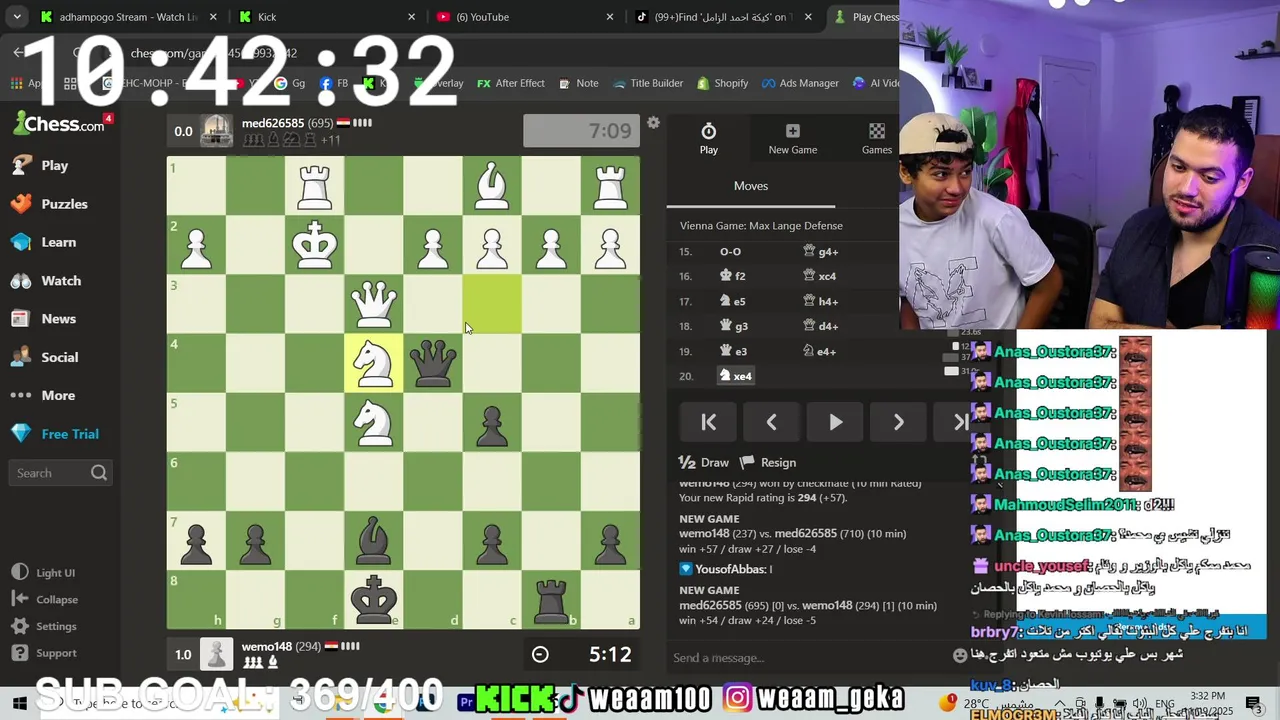The image size is (1280, 720).
Task: Open chess.com Settings in sidebar
Action: (44, 626)
